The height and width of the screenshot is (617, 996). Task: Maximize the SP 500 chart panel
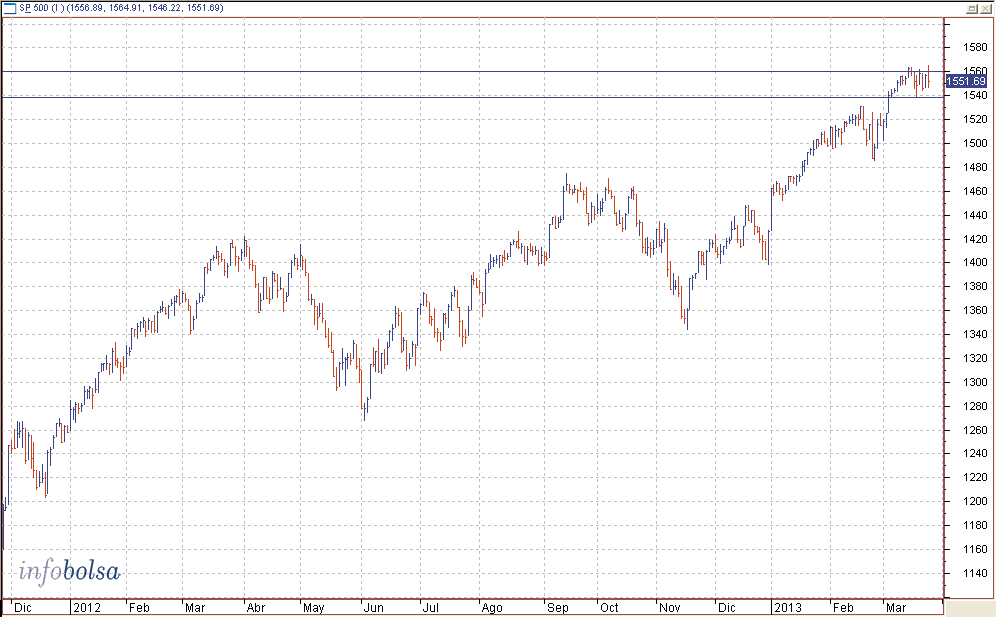coord(972,8)
